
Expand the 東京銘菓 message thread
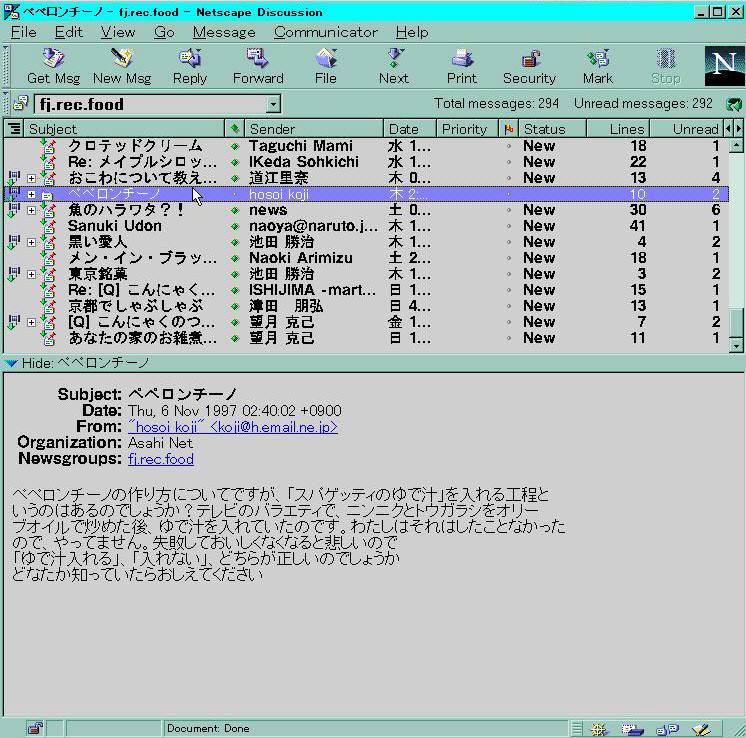click(32, 274)
